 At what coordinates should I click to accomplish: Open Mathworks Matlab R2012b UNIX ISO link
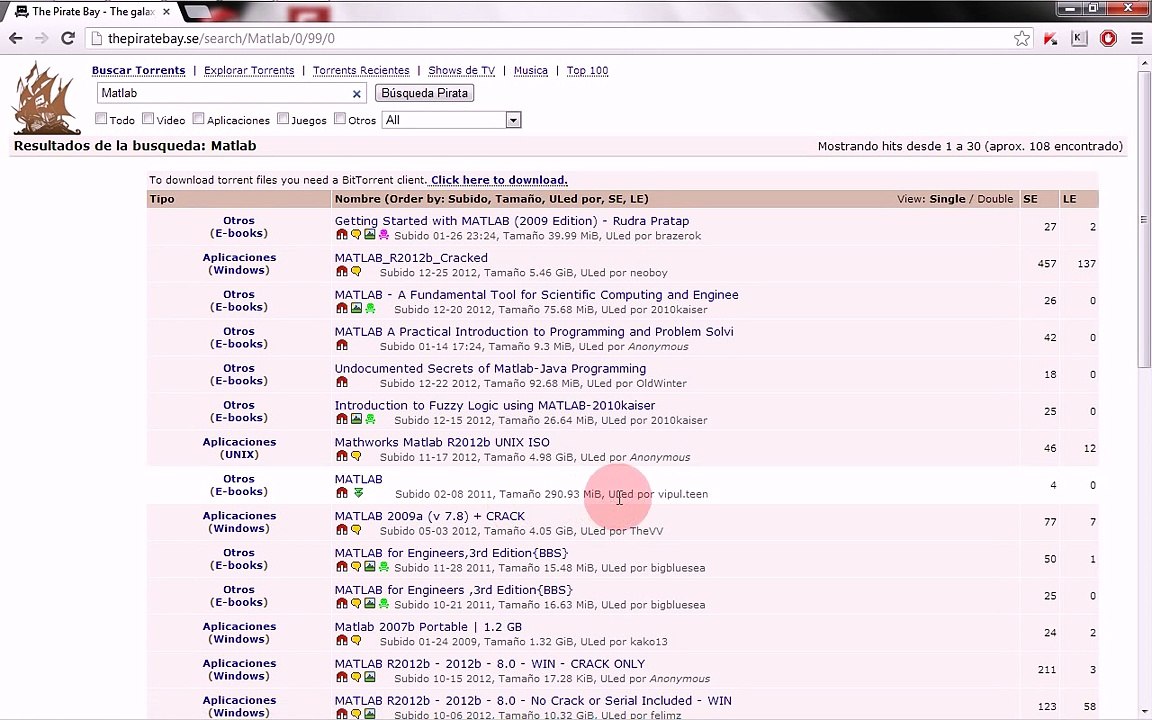(x=442, y=442)
